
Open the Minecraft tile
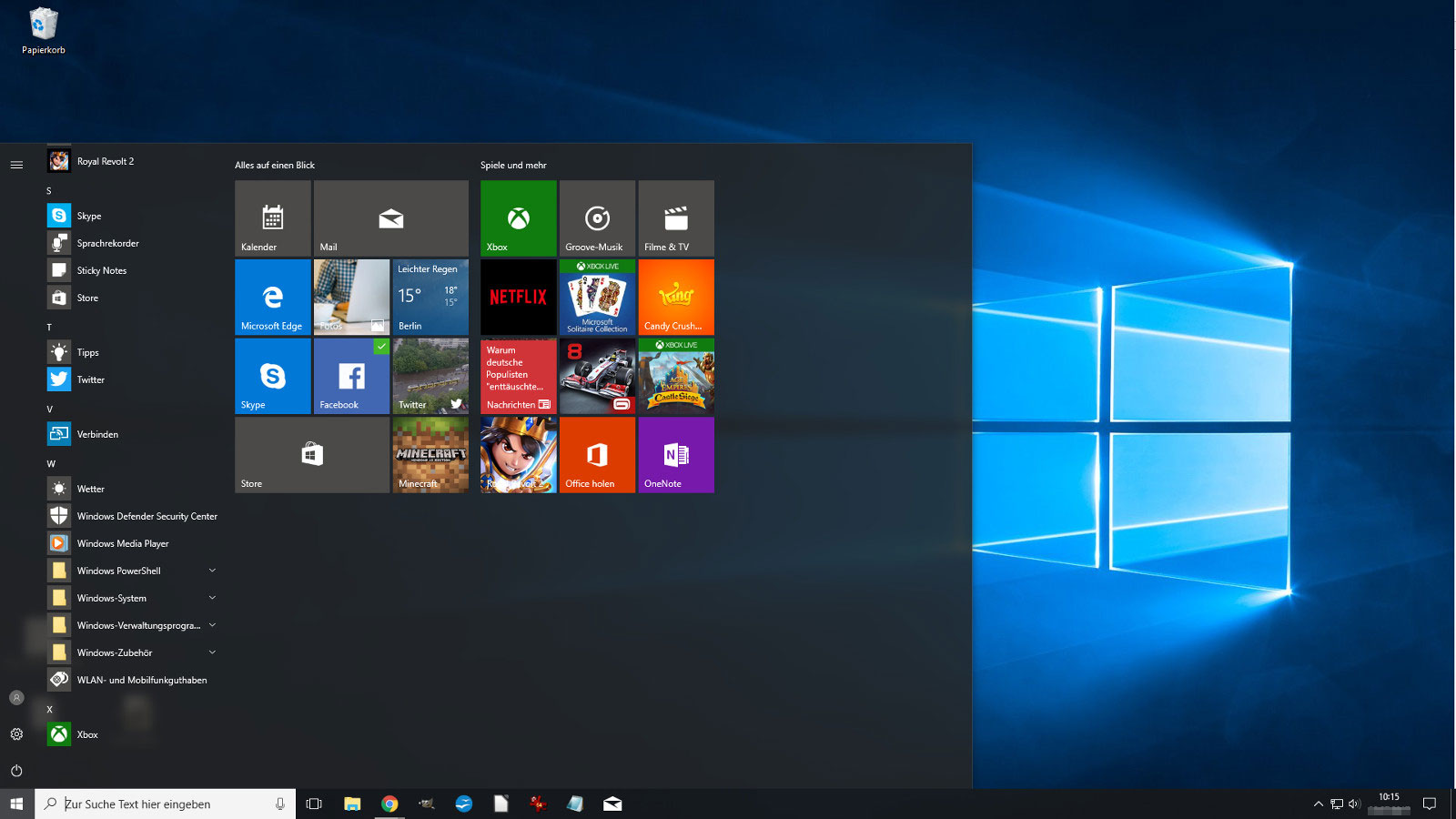pos(430,455)
